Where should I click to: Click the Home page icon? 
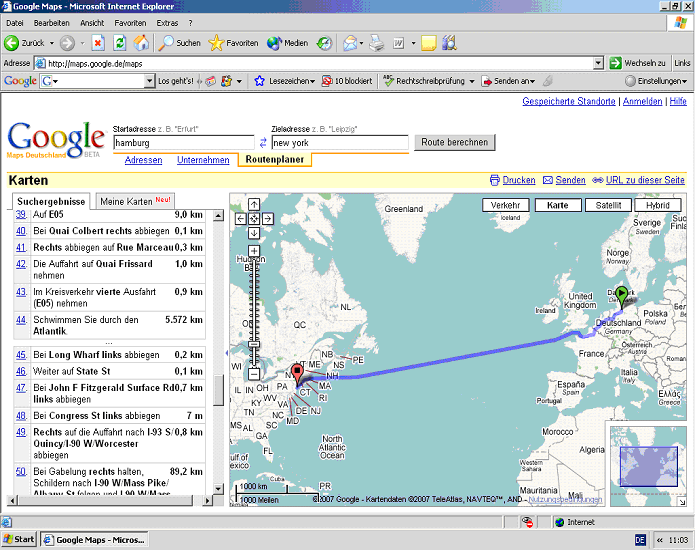pos(141,43)
